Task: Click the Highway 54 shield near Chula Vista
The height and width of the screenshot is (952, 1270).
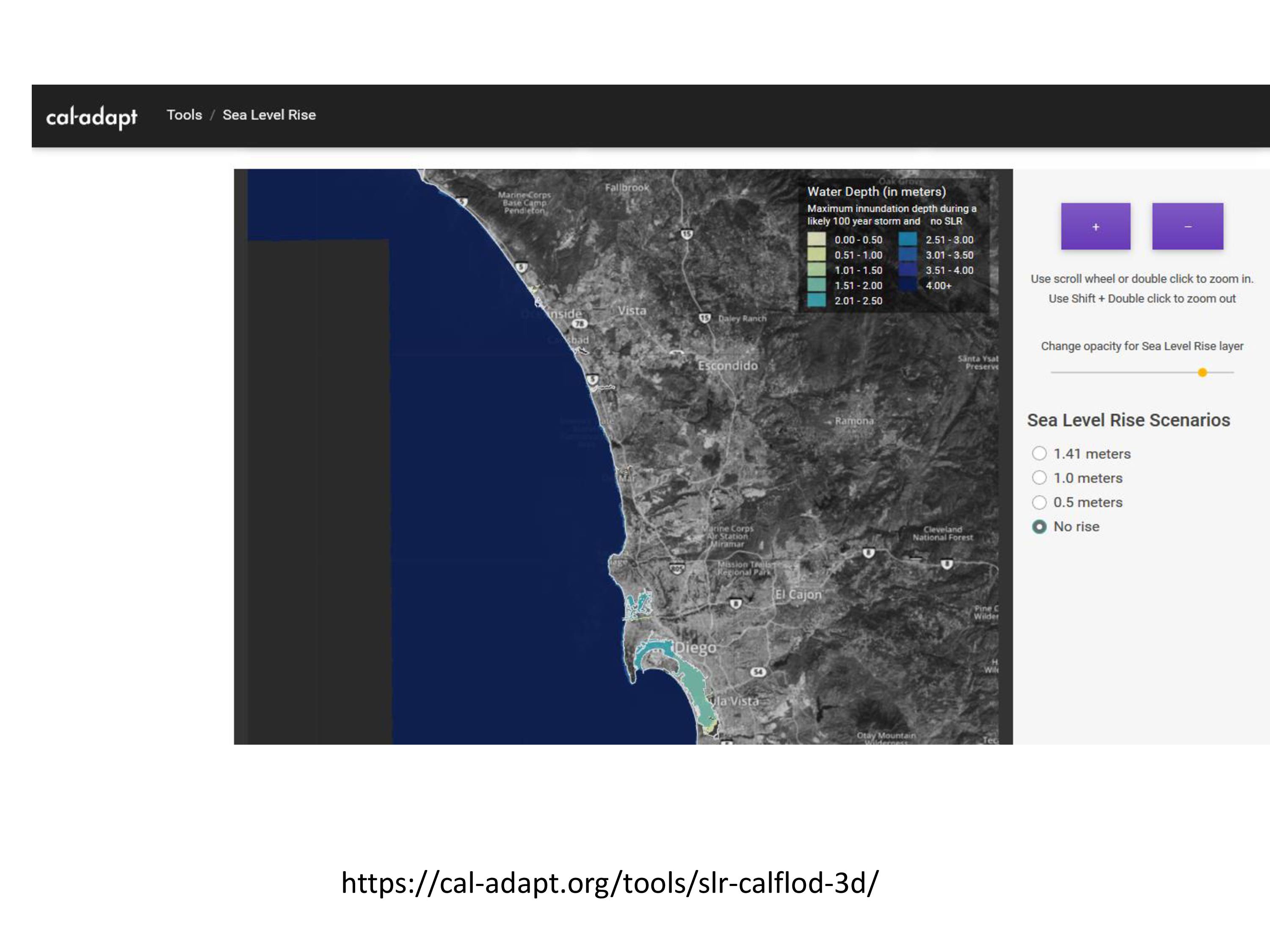Action: 759,672
